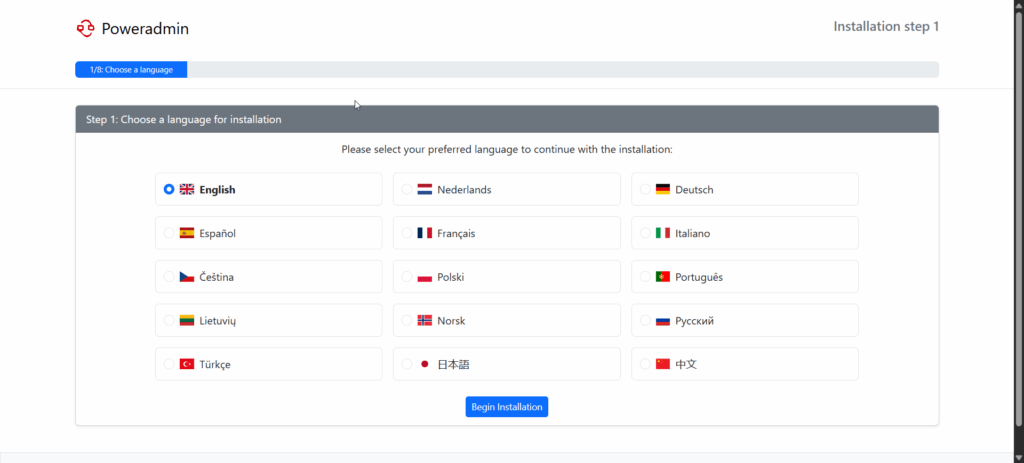Click the Spanish flag icon beside Español
Screen dimensions: 1024x463
click(x=187, y=233)
